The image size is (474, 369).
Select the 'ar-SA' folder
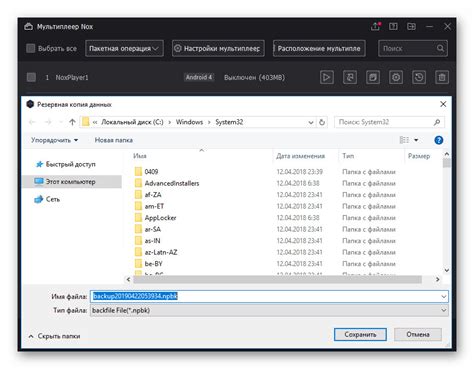(x=153, y=229)
